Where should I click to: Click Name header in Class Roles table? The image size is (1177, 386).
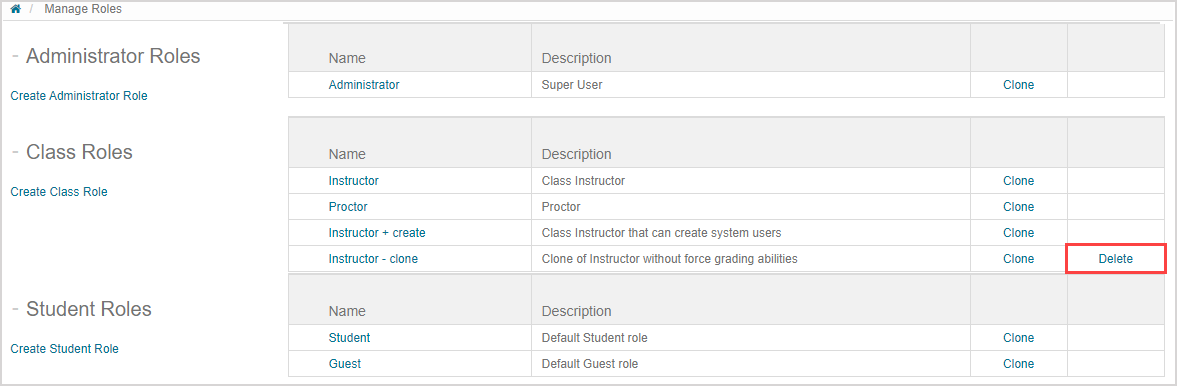point(347,154)
